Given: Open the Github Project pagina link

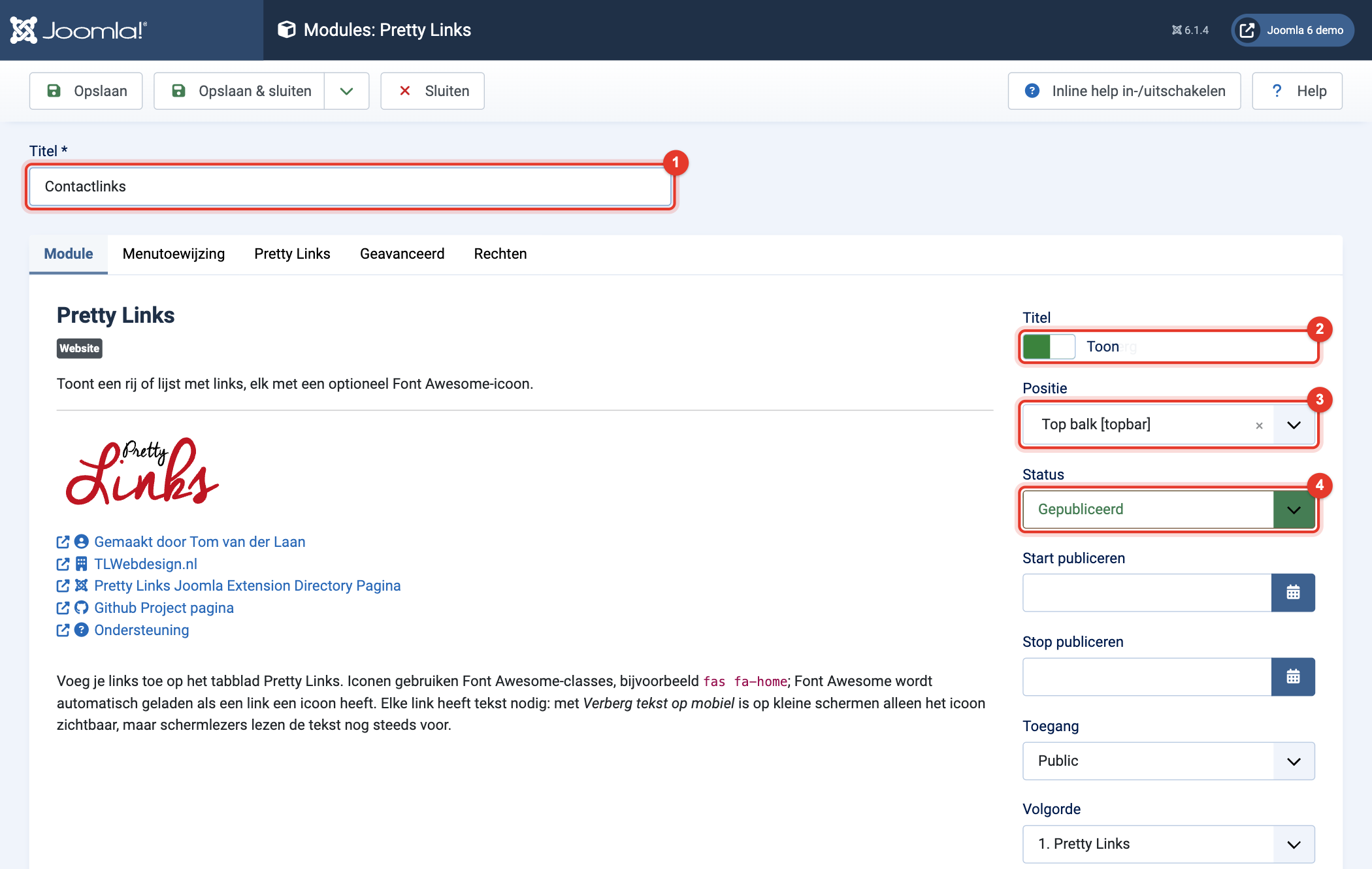Looking at the screenshot, I should [164, 608].
